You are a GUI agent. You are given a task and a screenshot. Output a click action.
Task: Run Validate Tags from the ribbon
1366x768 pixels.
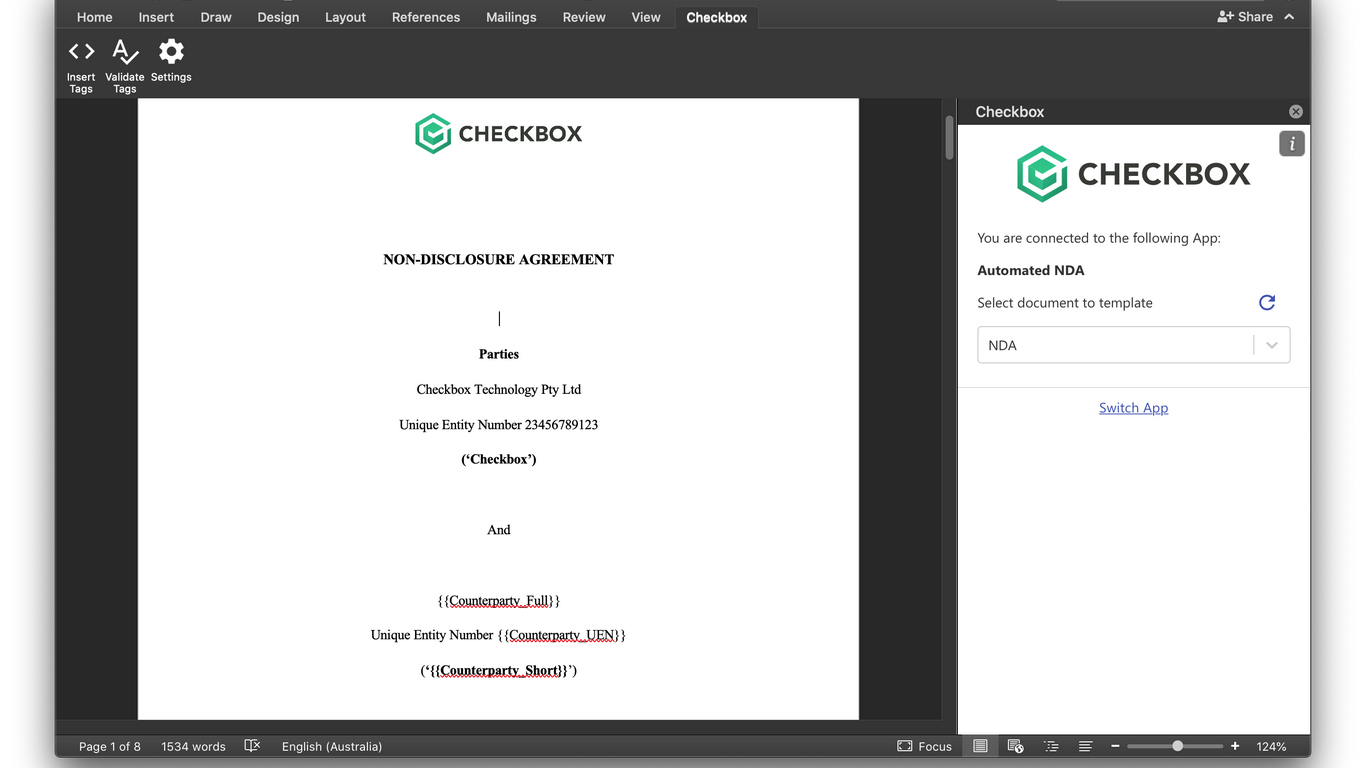coord(125,65)
